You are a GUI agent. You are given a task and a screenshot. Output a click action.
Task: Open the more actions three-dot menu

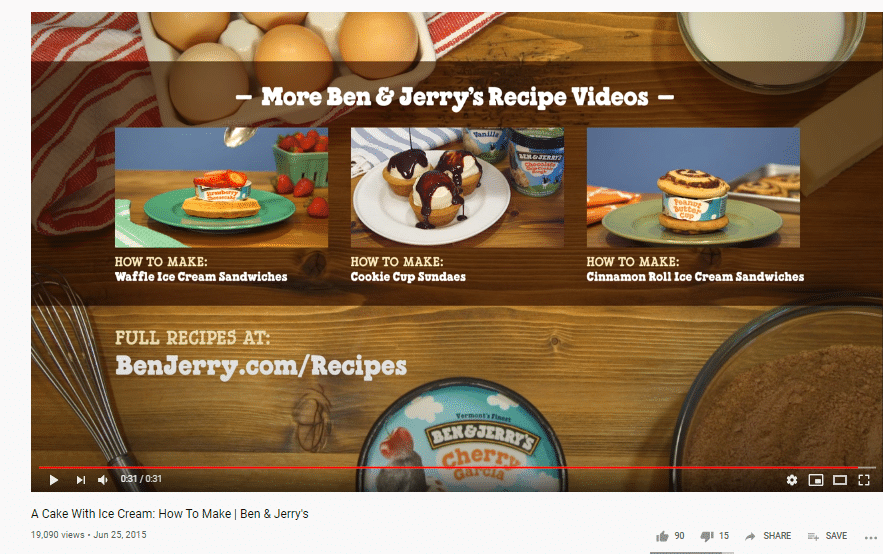coord(871,538)
